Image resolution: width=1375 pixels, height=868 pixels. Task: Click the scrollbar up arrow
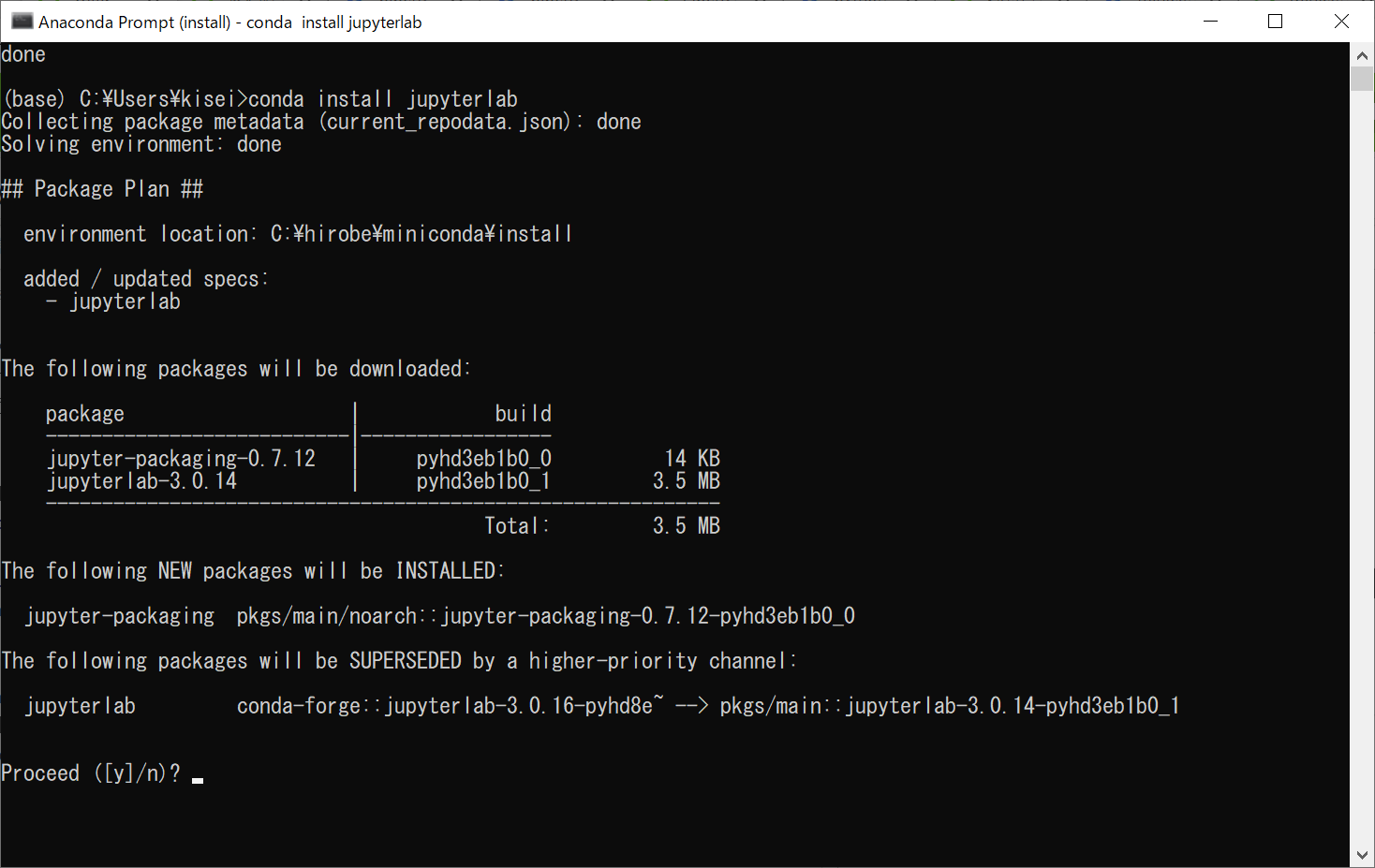tap(1363, 54)
